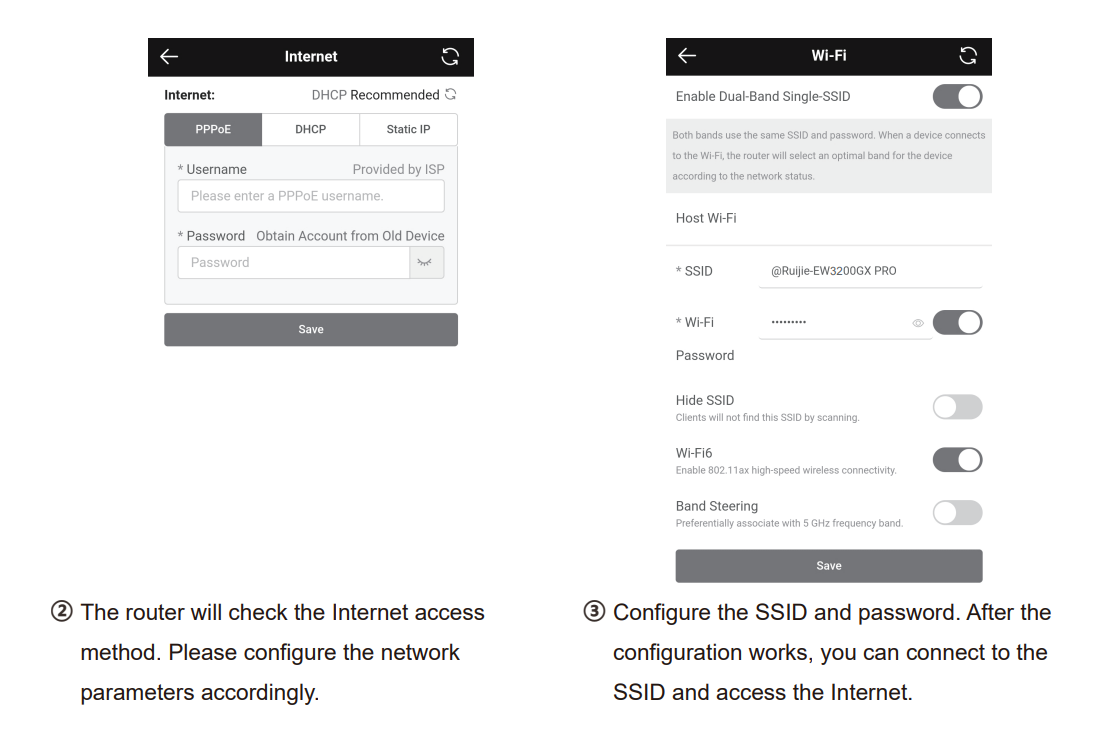Enable the Band Steering switch
The height and width of the screenshot is (734, 1113).
pos(957,513)
